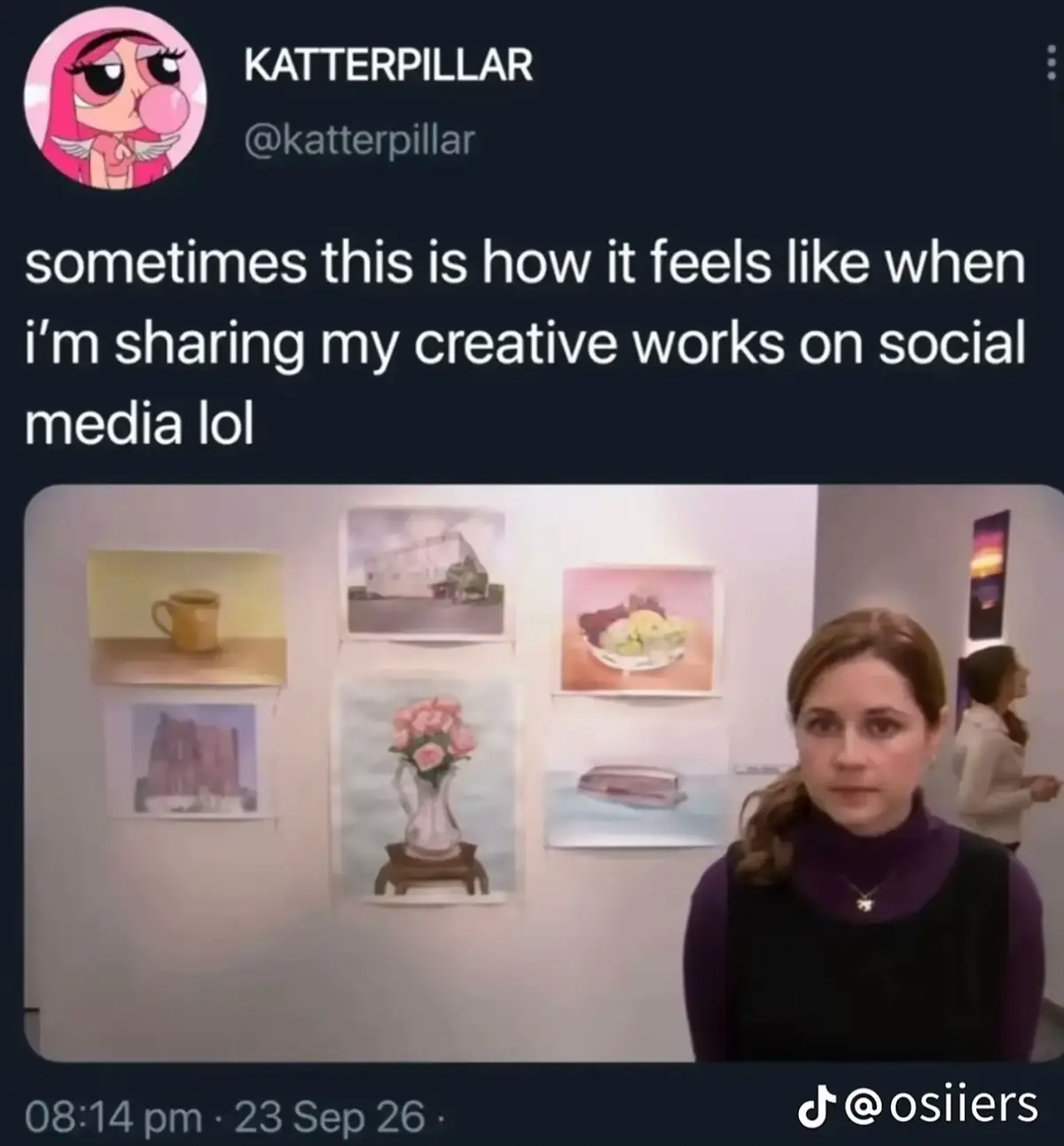The image size is (1064, 1146).
Task: Click the sunset painting on the far wall
Action: coord(990,573)
